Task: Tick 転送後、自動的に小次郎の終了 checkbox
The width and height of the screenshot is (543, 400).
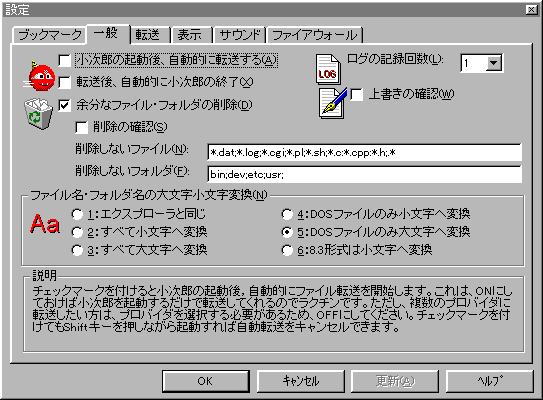Action: click(65, 82)
